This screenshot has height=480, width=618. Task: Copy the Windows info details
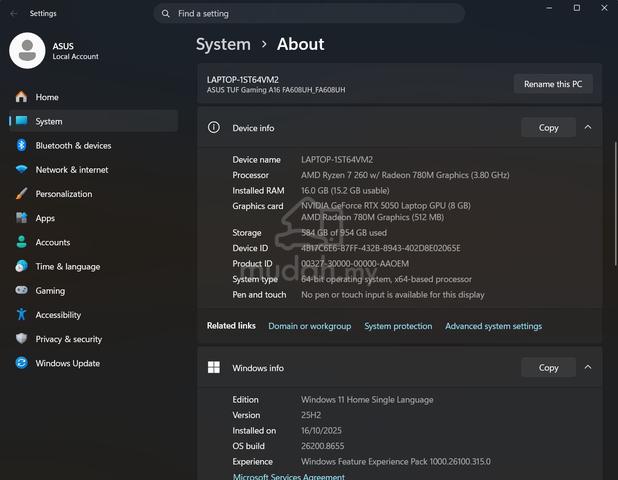(548, 368)
